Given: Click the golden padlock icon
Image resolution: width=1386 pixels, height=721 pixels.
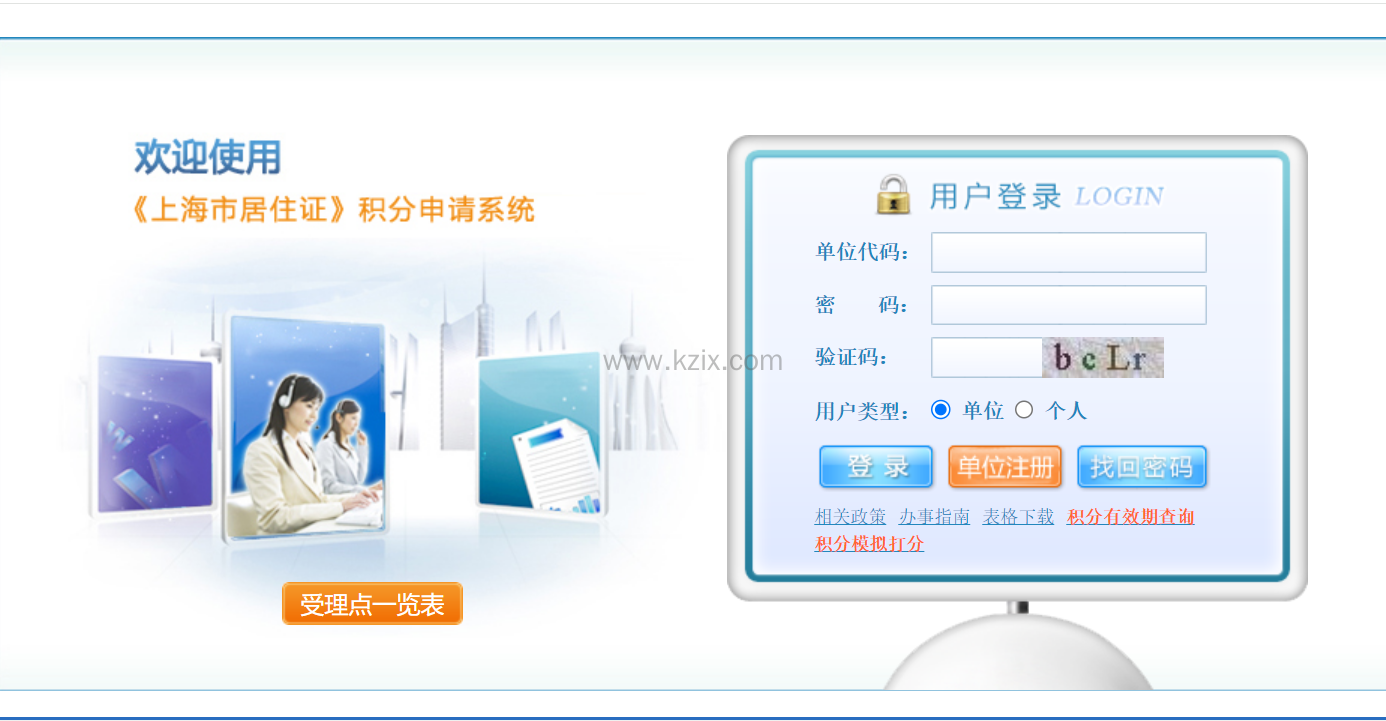Looking at the screenshot, I should 894,194.
